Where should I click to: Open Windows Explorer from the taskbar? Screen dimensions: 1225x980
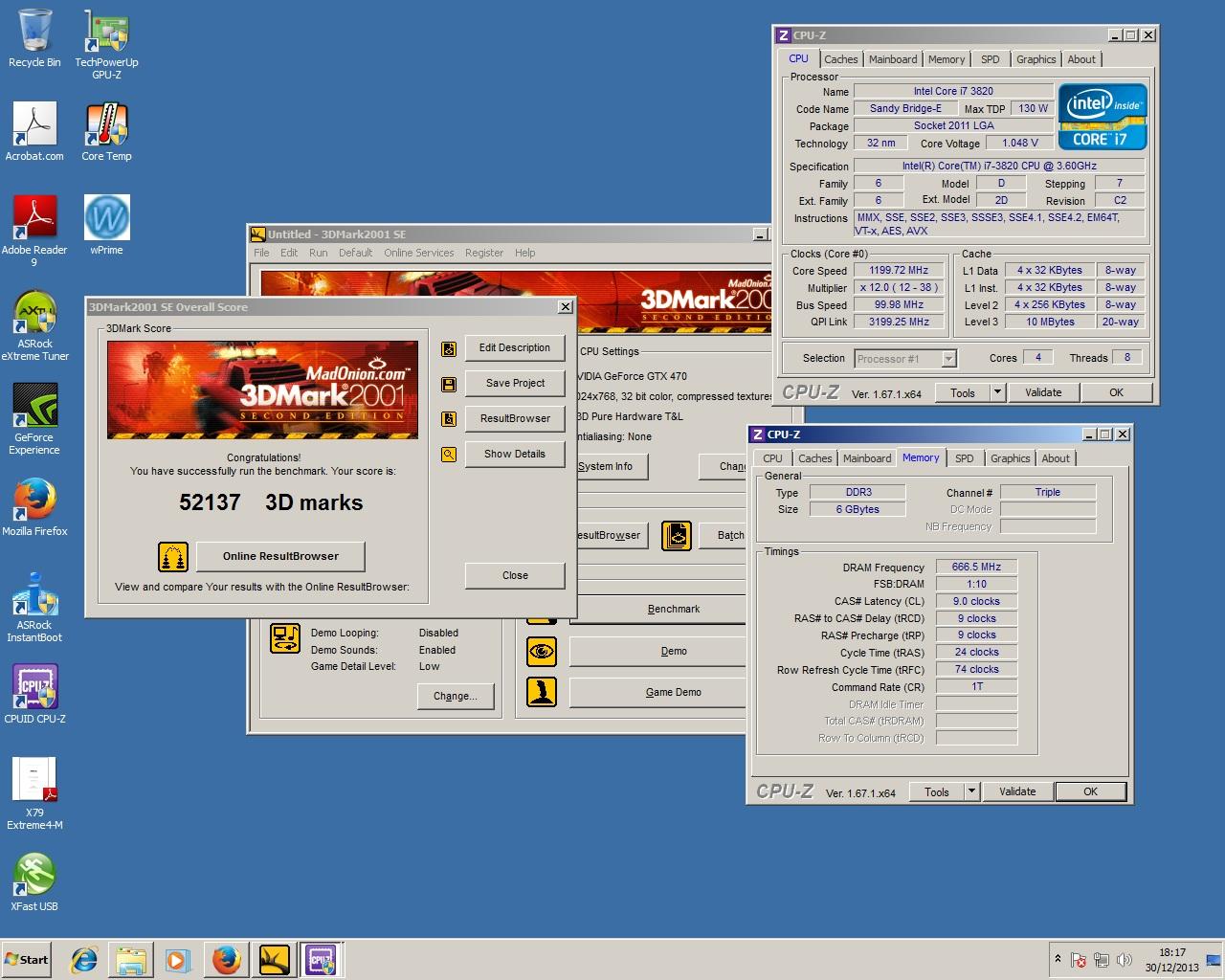click(131, 959)
